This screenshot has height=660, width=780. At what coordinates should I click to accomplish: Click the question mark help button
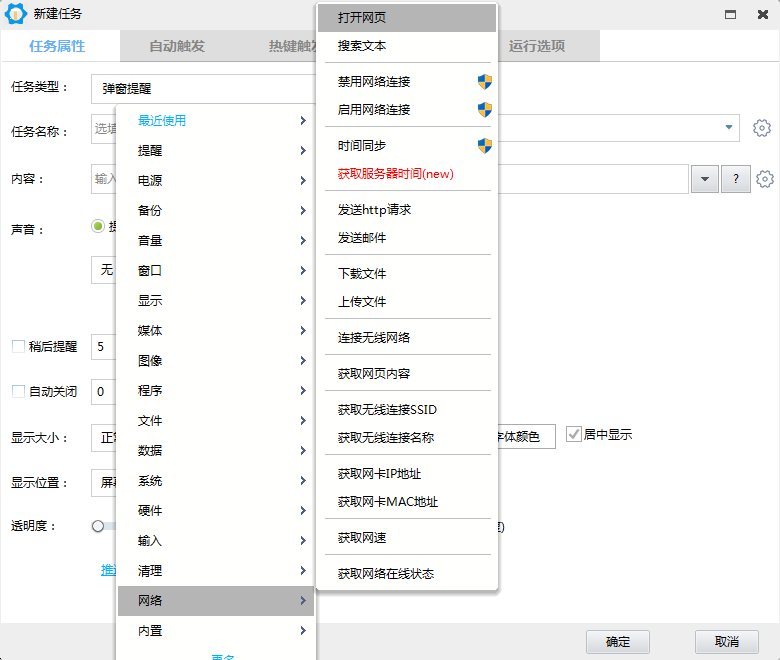click(736, 179)
